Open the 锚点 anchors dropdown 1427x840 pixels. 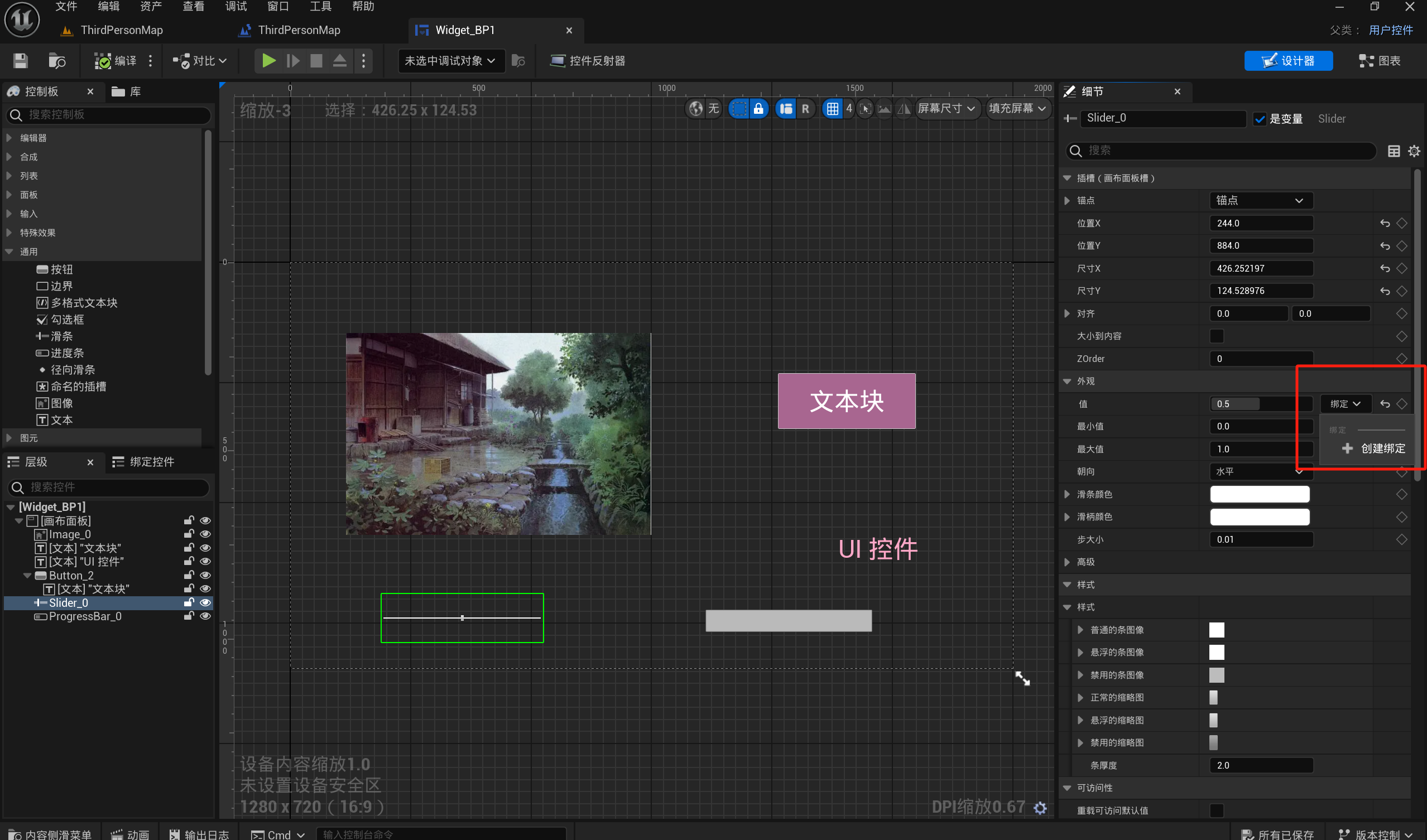tap(1261, 200)
